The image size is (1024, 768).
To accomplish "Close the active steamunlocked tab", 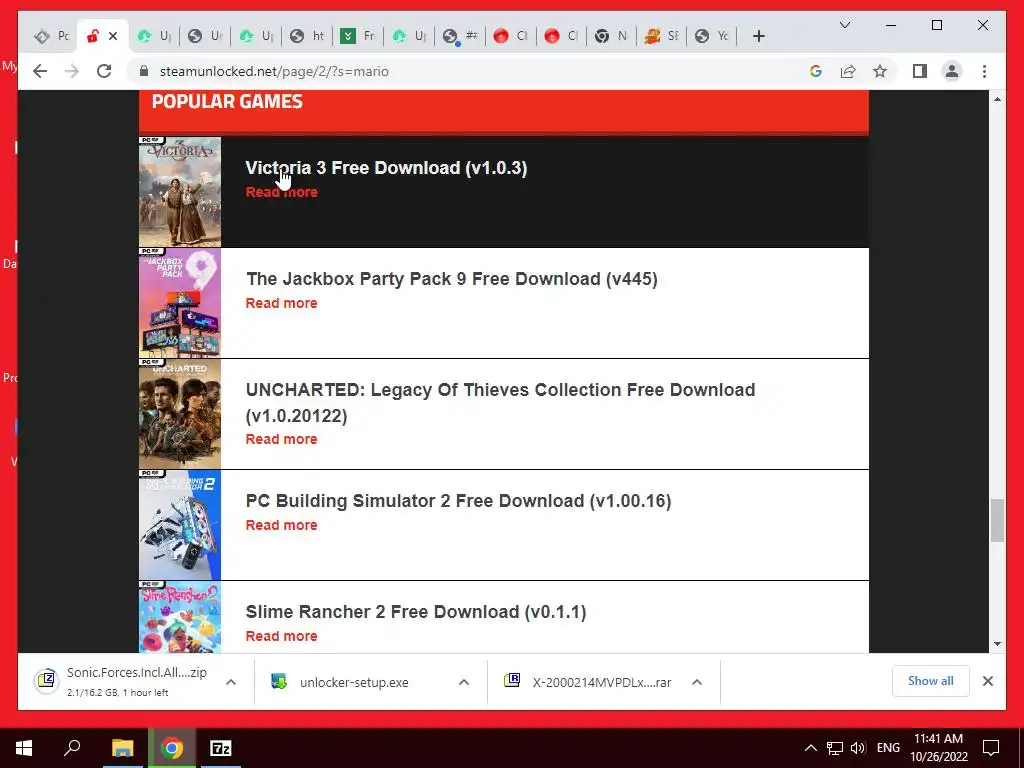I will 113,36.
